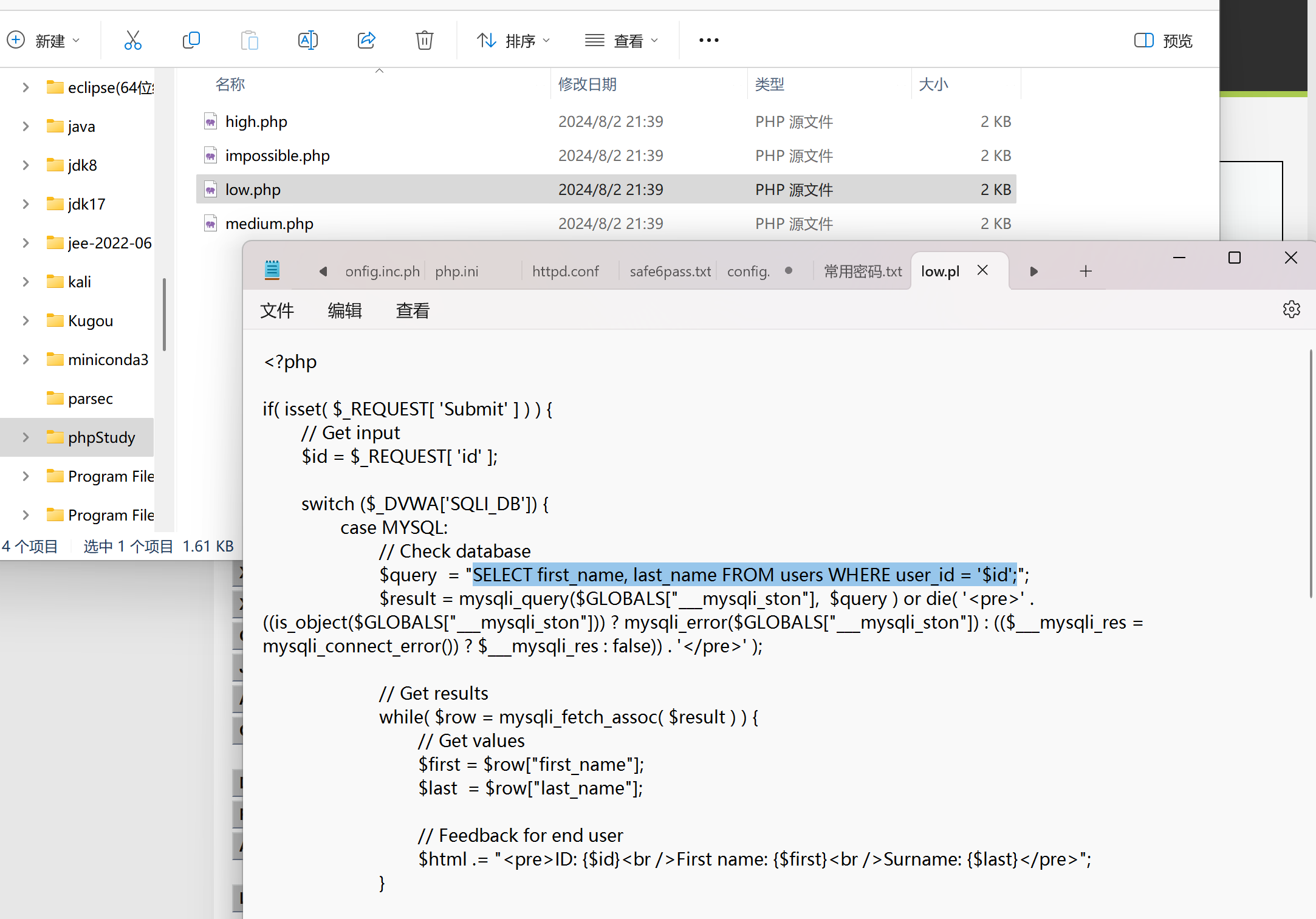Switch to the safe6pass.txt tab

point(670,272)
